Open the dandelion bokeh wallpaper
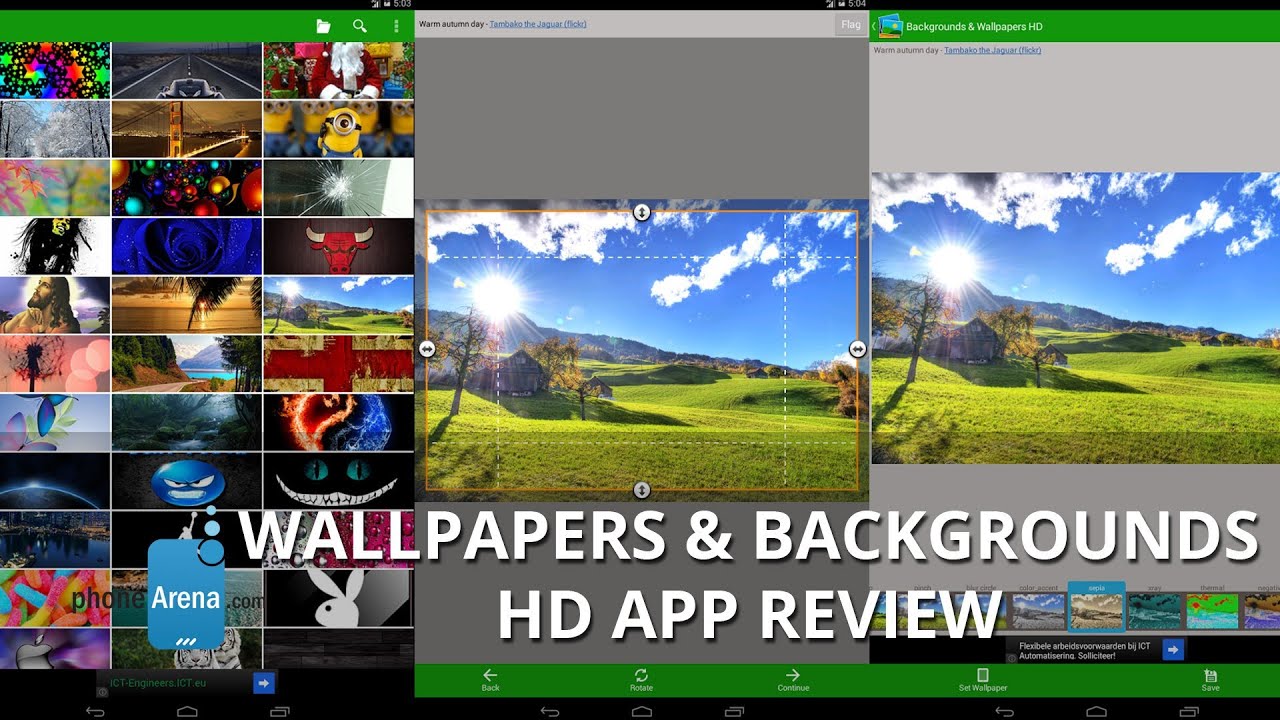The height and width of the screenshot is (720, 1280). 55,364
